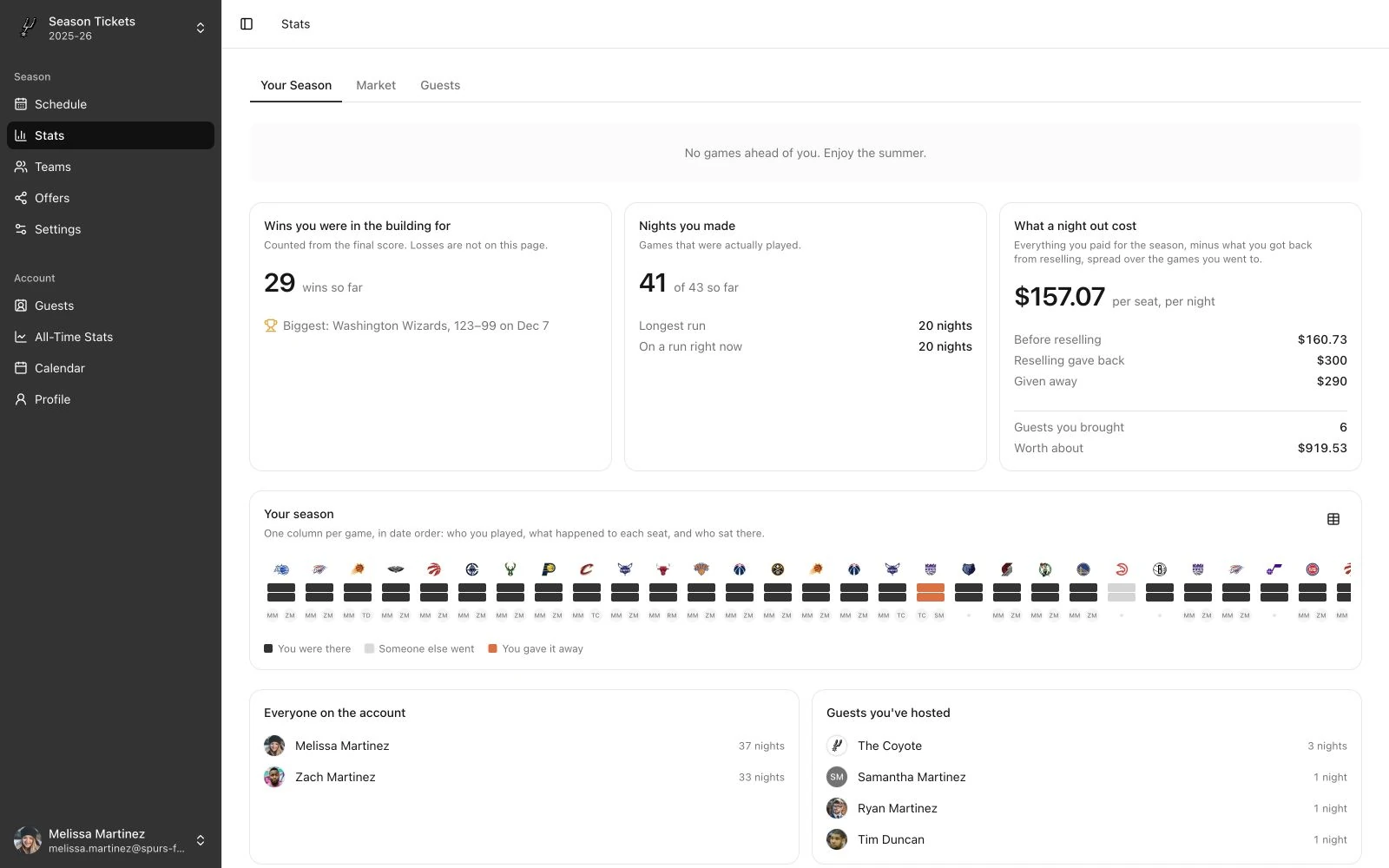Open Zach Martinez row
1389x868 pixels.
pos(524,777)
